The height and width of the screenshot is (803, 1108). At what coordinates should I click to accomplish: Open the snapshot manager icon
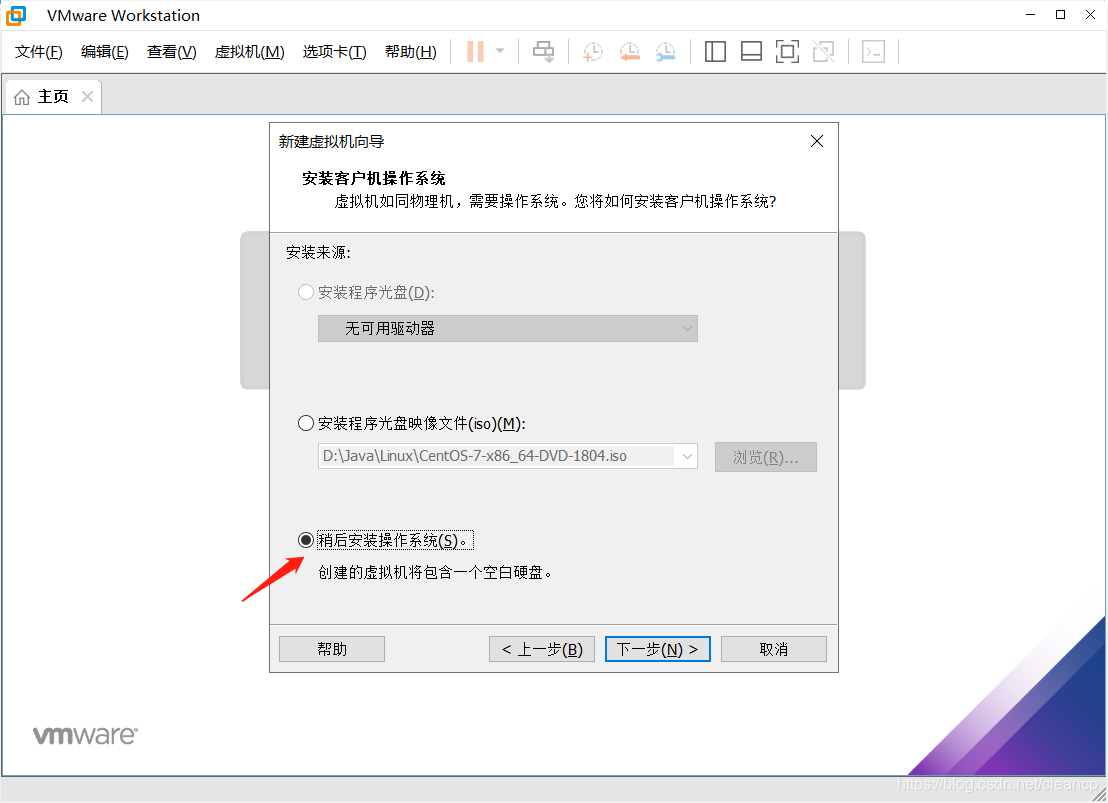tap(666, 52)
